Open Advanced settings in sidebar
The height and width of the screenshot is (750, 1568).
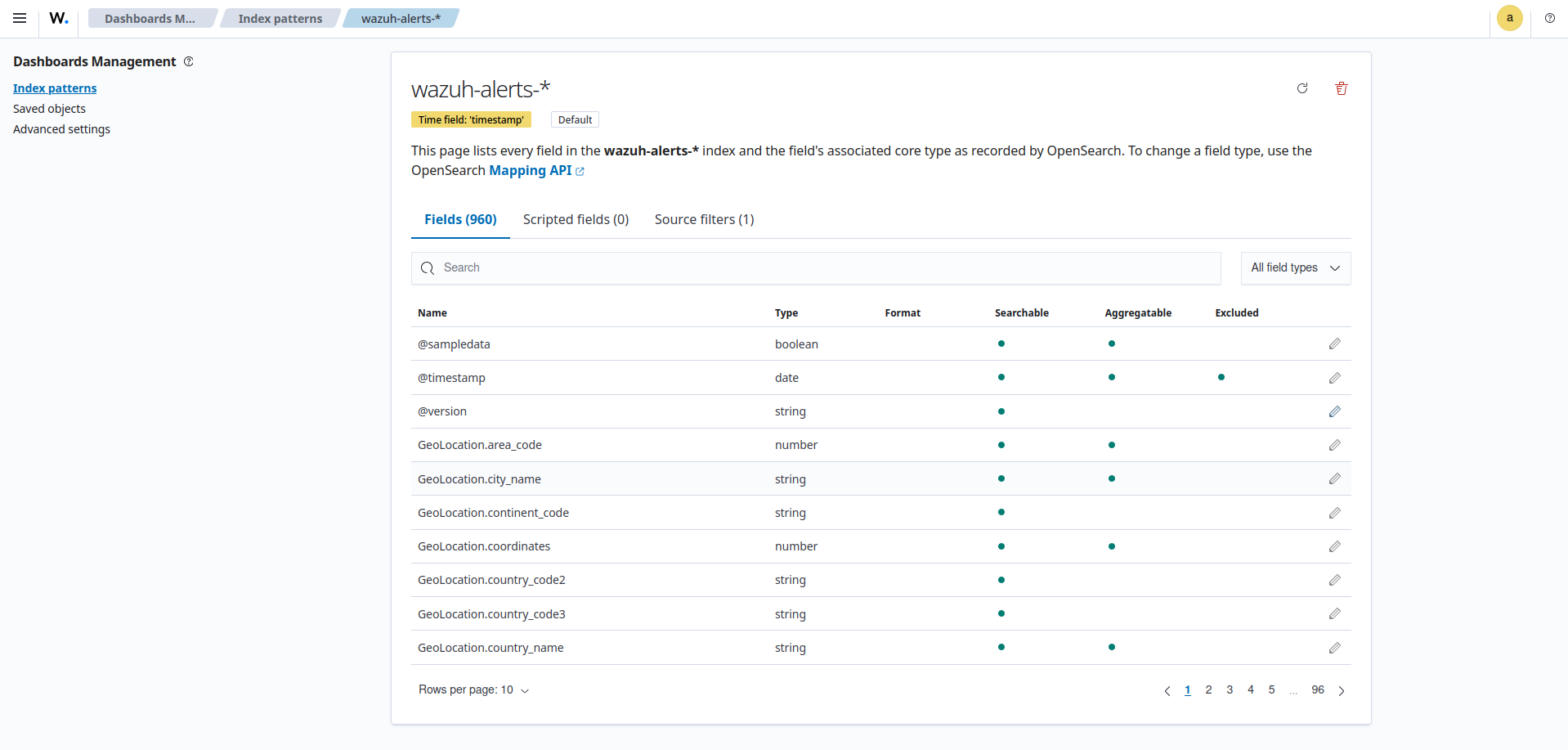pos(61,129)
